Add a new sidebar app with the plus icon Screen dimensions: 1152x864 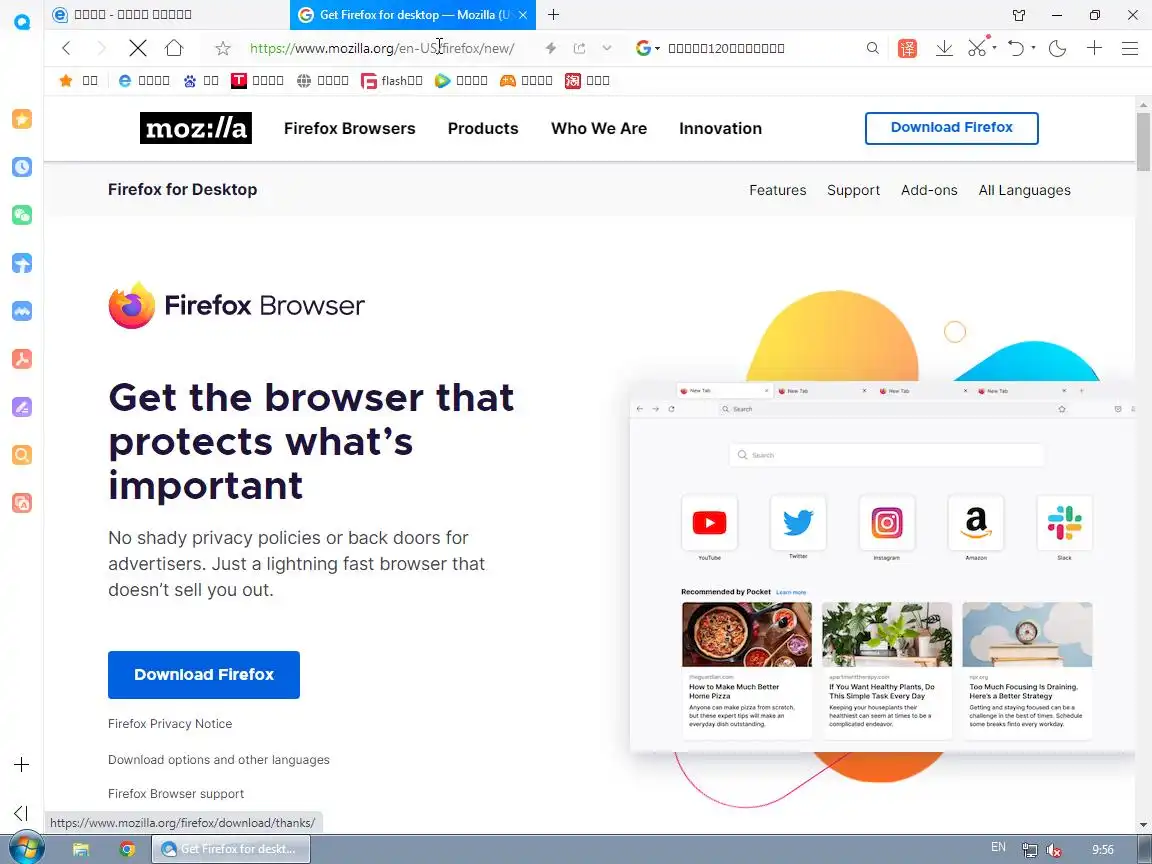pos(21,764)
